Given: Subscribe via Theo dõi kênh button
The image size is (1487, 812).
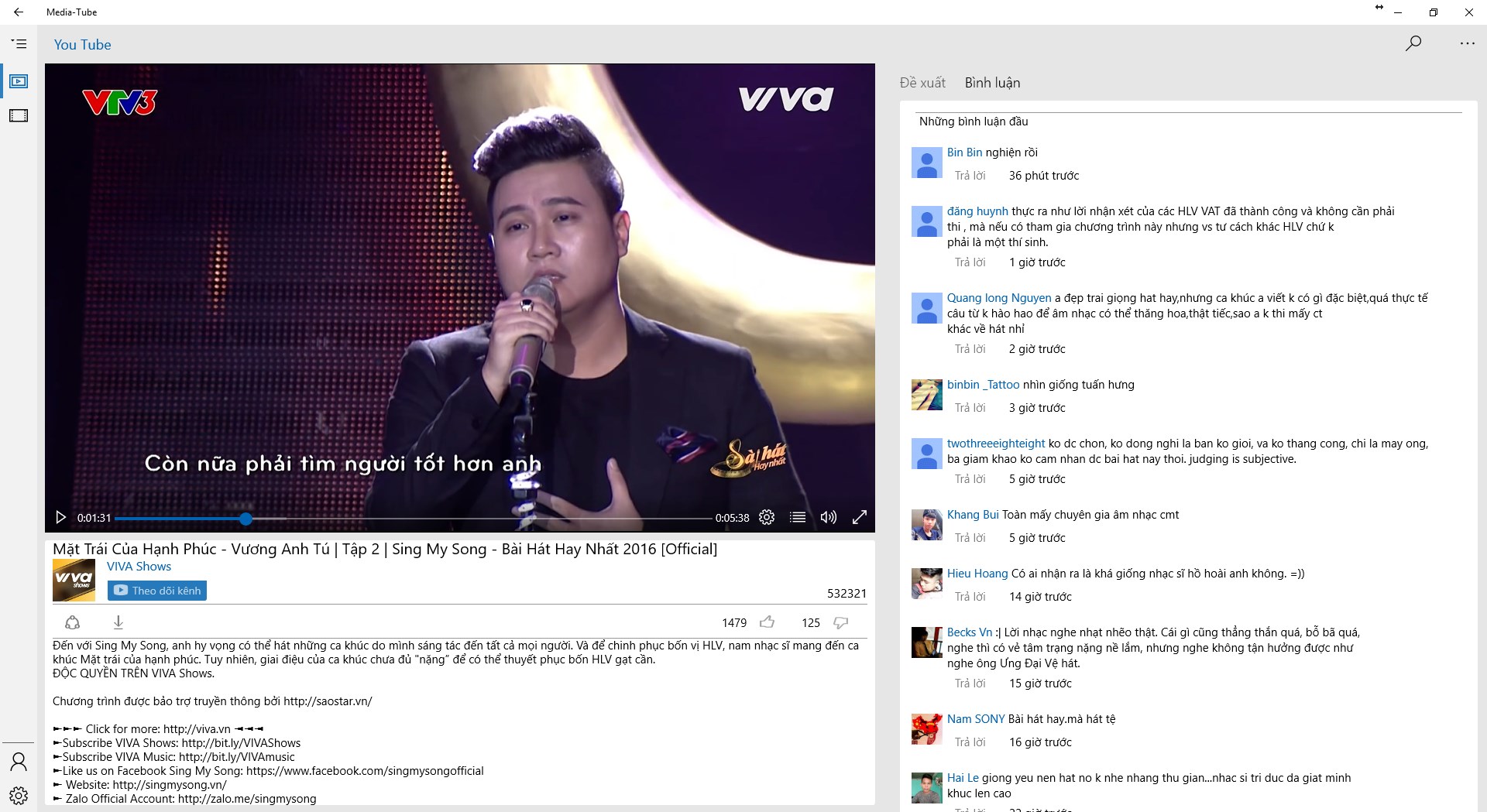Looking at the screenshot, I should pyautogui.click(x=157, y=591).
